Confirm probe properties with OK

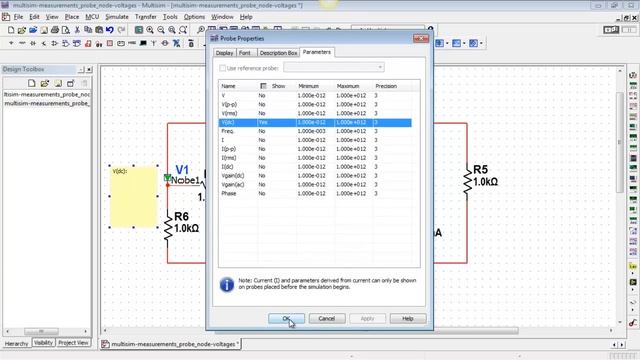pos(286,318)
